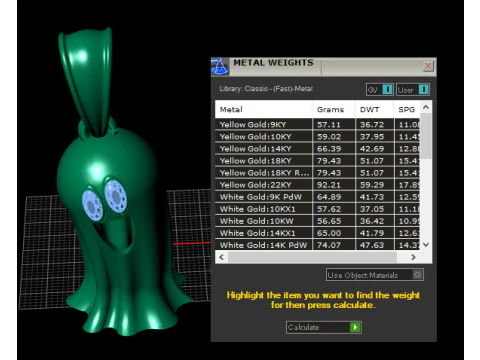The height and width of the screenshot is (360, 480).
Task: Click the ghost's left blue gem eye
Action: [92, 205]
